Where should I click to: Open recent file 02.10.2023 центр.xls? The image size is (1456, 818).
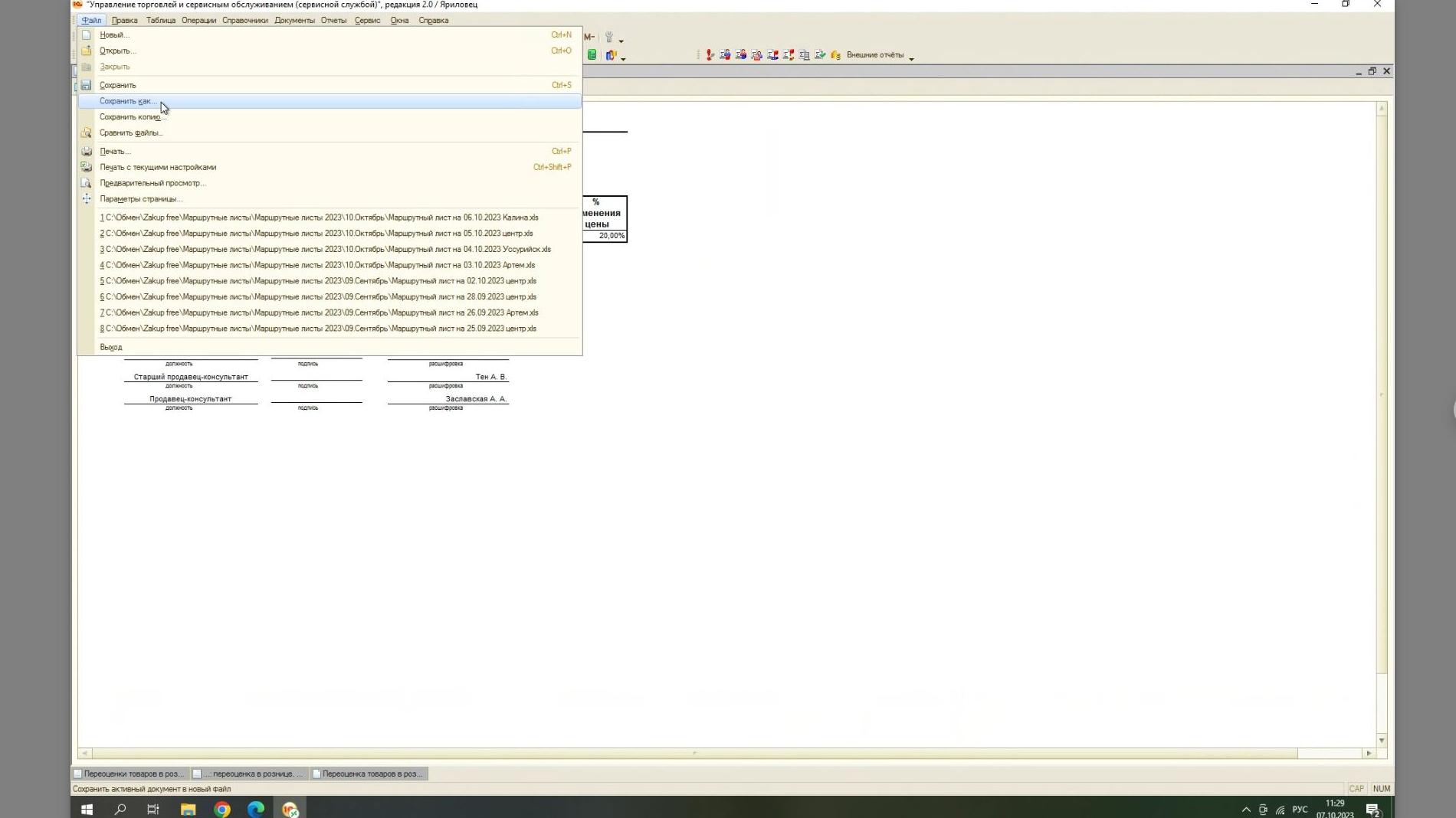[x=330, y=281]
